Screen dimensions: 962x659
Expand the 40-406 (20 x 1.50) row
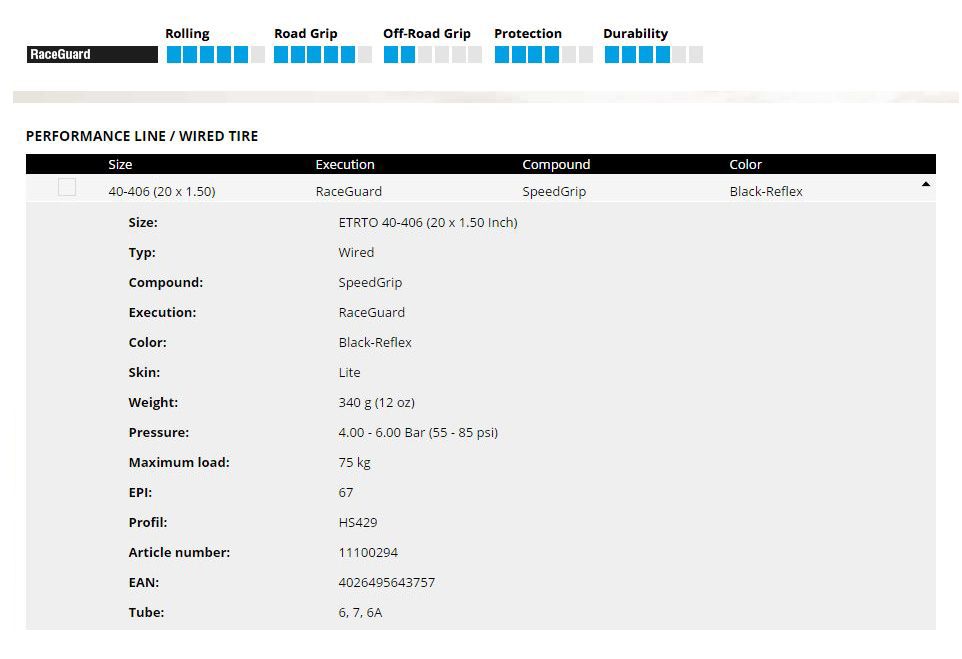(x=161, y=191)
